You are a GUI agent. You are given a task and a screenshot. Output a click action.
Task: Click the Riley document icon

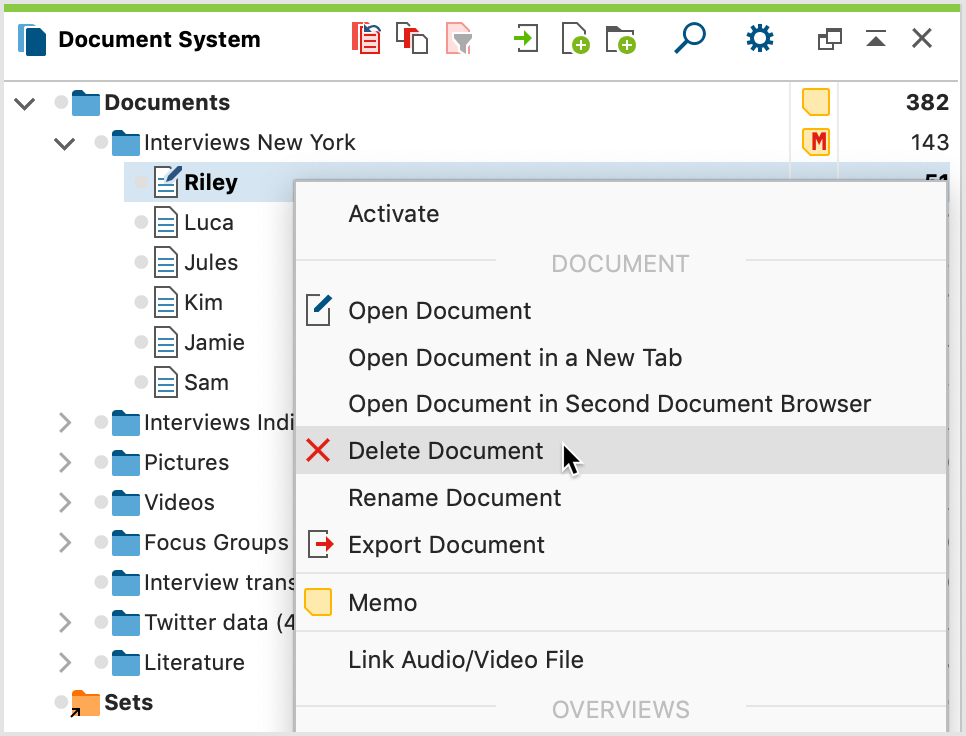[x=167, y=182]
